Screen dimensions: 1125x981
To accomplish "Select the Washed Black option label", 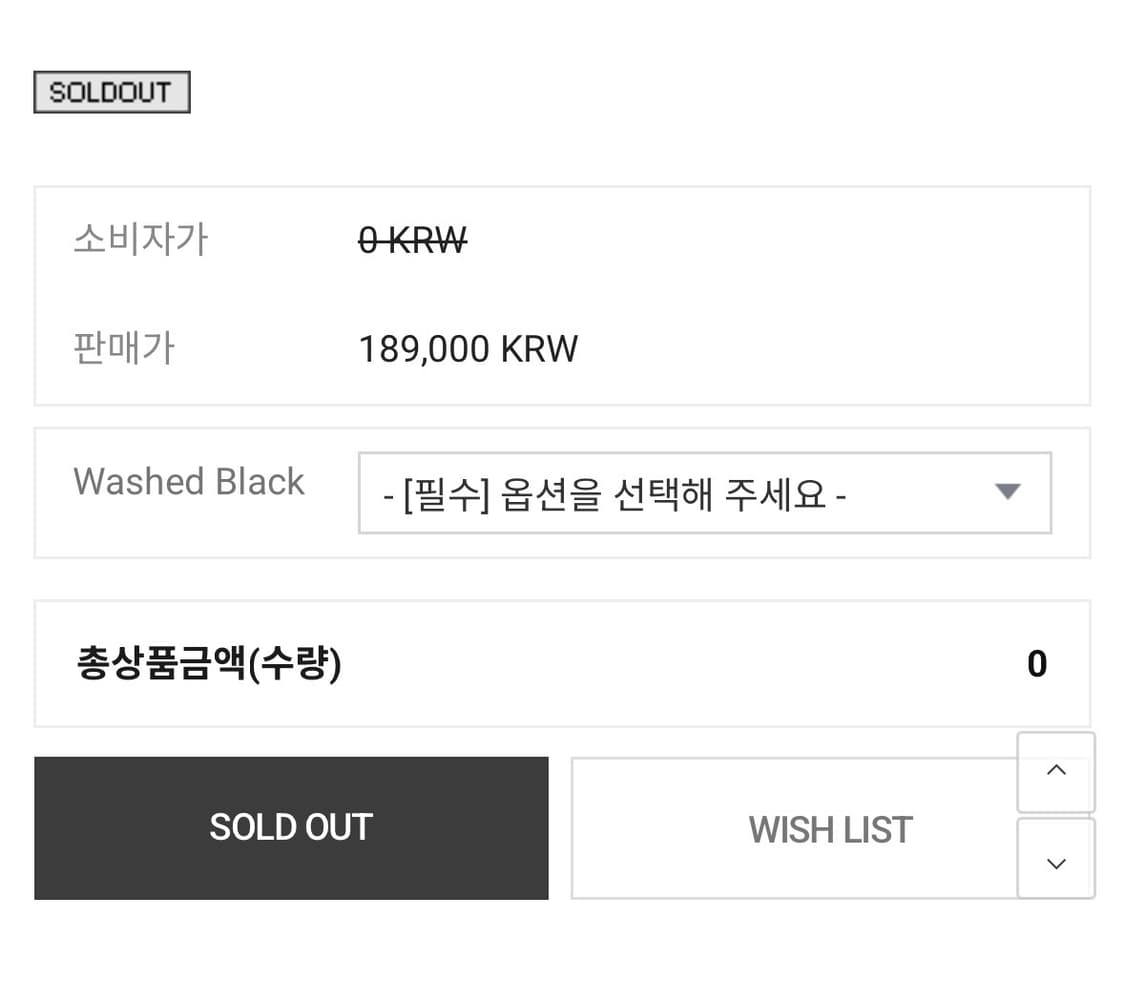I will click(188, 481).
